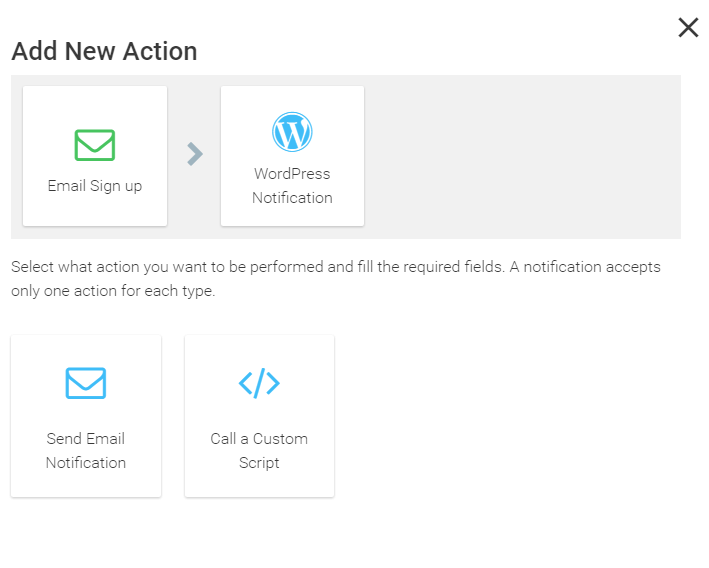Choose the Call a Custom Script card
Viewport: 709px width, 568px height.
pyautogui.click(x=259, y=415)
